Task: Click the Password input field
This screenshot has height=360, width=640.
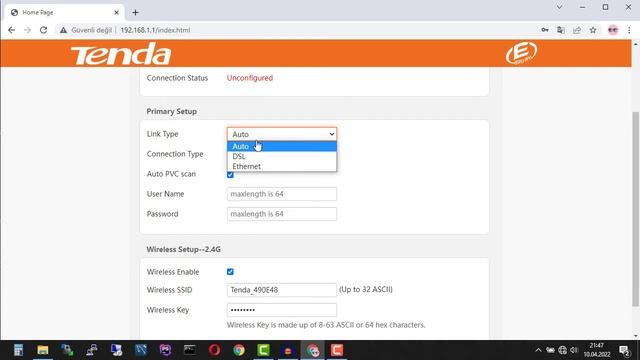Action: coord(282,214)
